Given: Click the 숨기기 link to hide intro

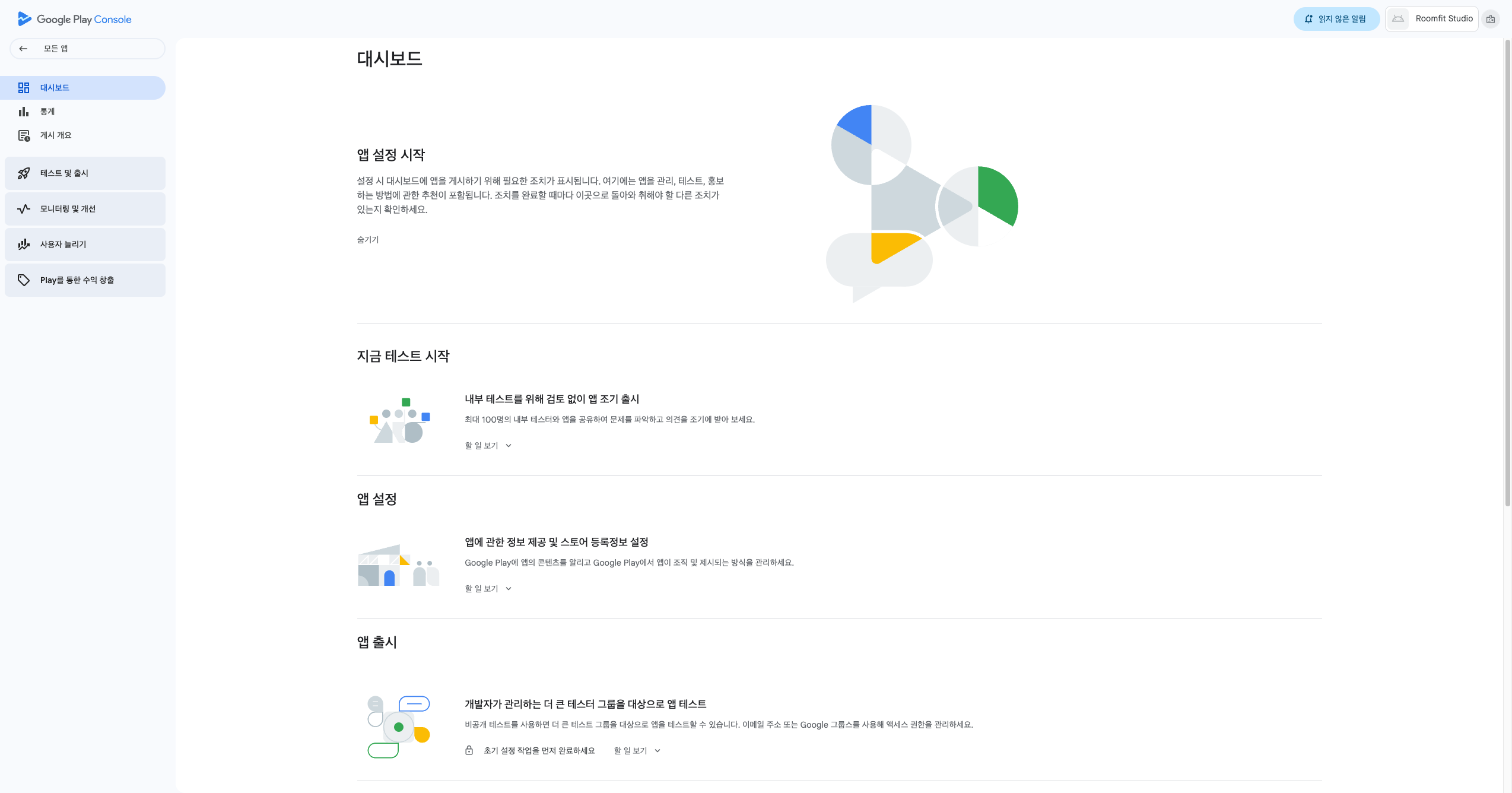Looking at the screenshot, I should [367, 240].
